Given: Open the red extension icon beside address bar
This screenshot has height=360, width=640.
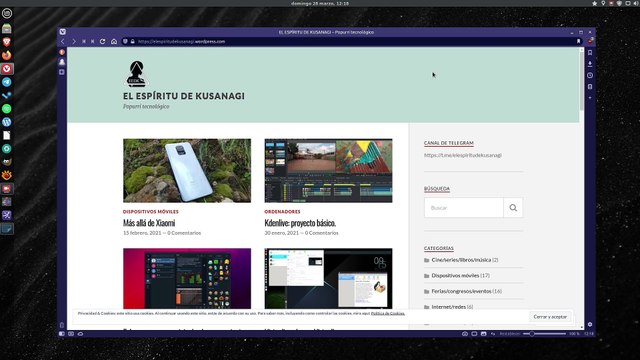Looking at the screenshot, I should coord(590,41).
